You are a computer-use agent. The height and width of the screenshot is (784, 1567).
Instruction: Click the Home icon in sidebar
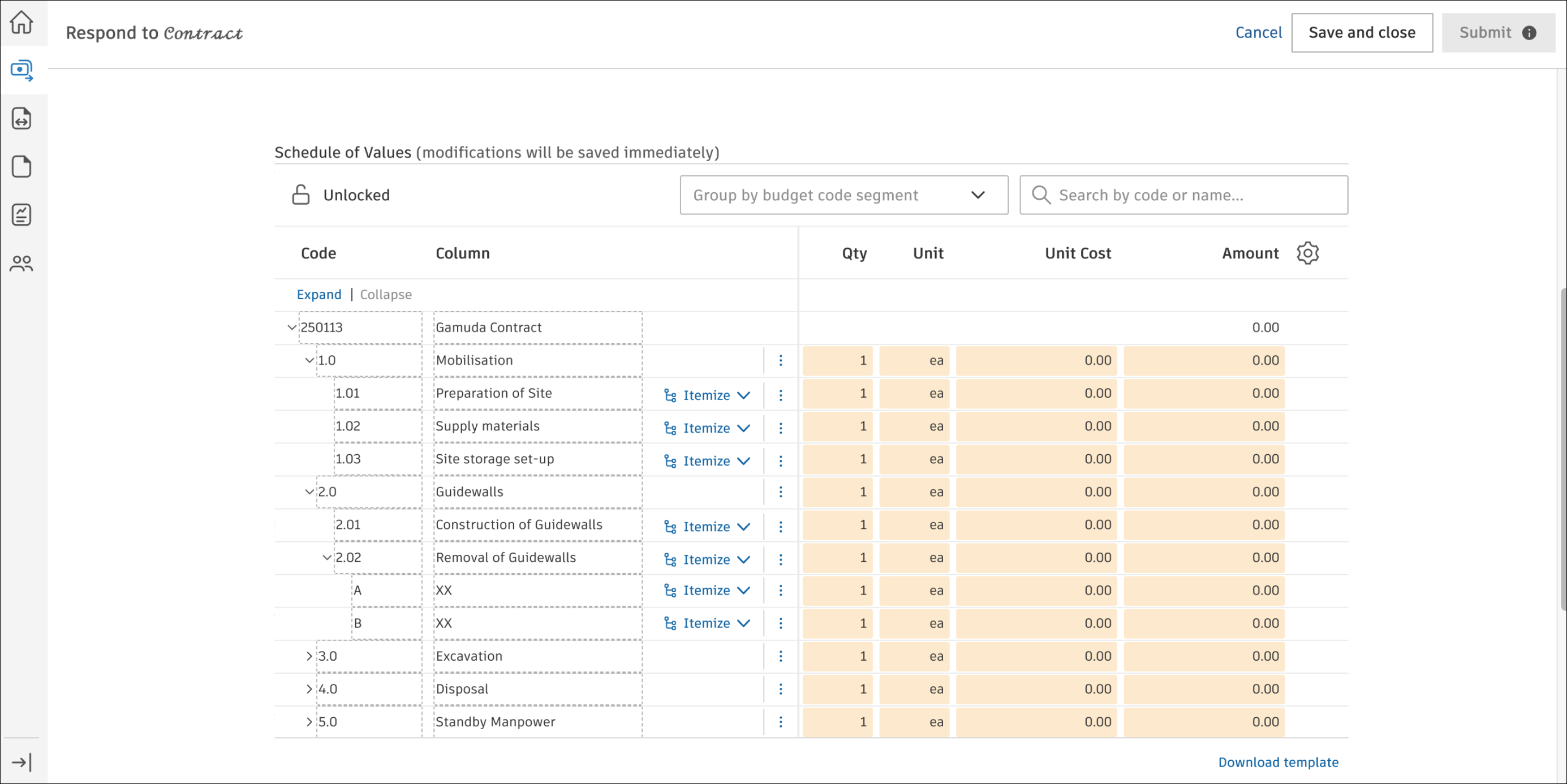[21, 23]
